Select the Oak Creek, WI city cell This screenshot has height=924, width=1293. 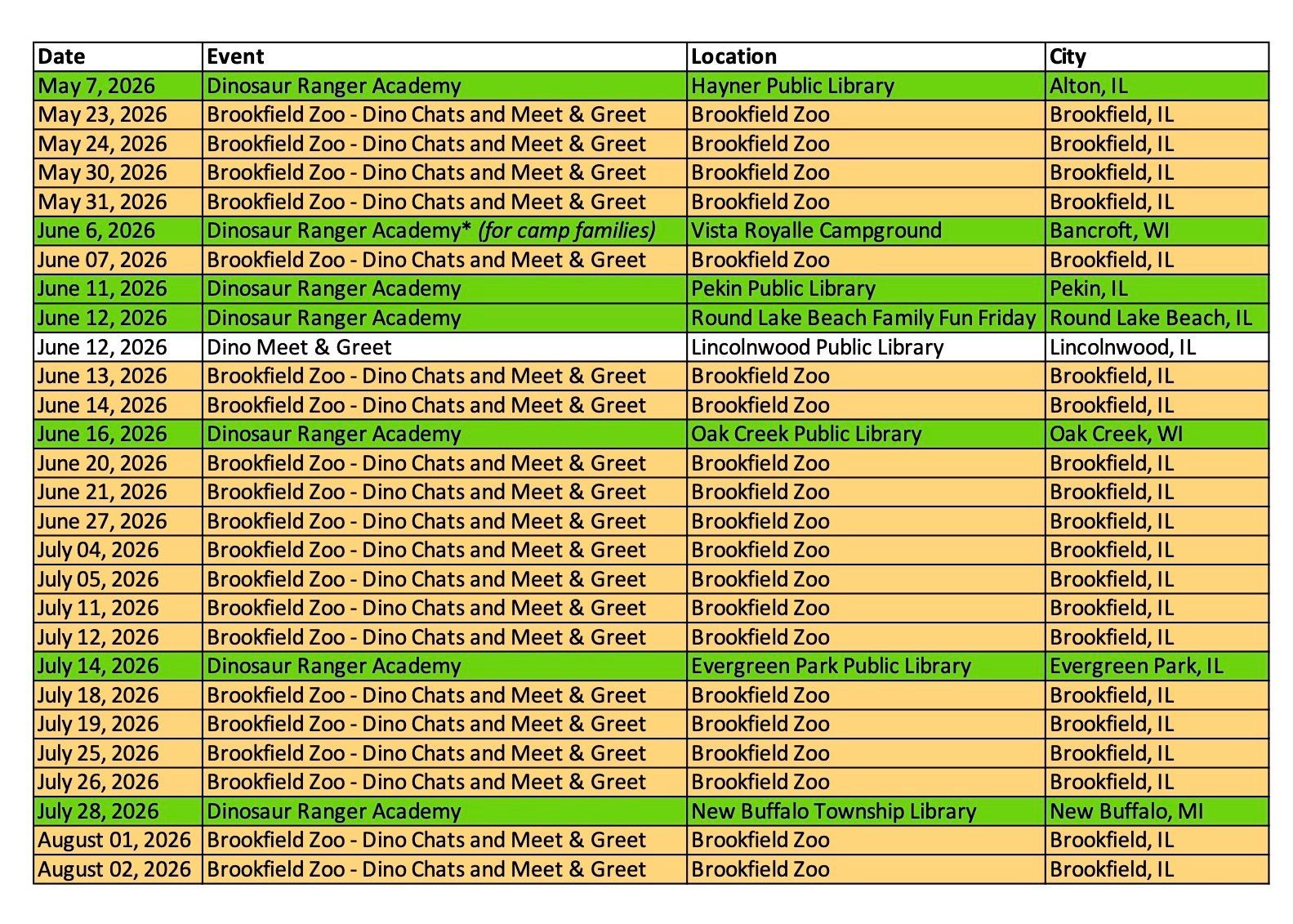[x=1157, y=434]
